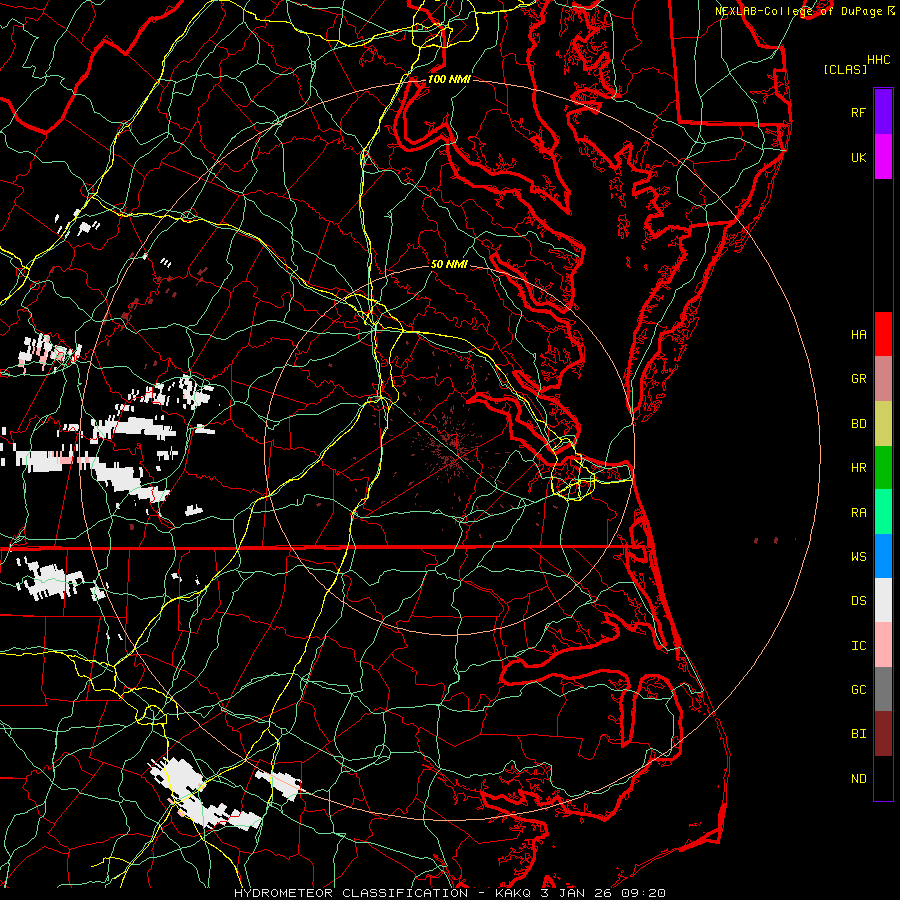Click the KAKQ station identifier
Image resolution: width=900 pixels, height=900 pixels.
(x=513, y=893)
